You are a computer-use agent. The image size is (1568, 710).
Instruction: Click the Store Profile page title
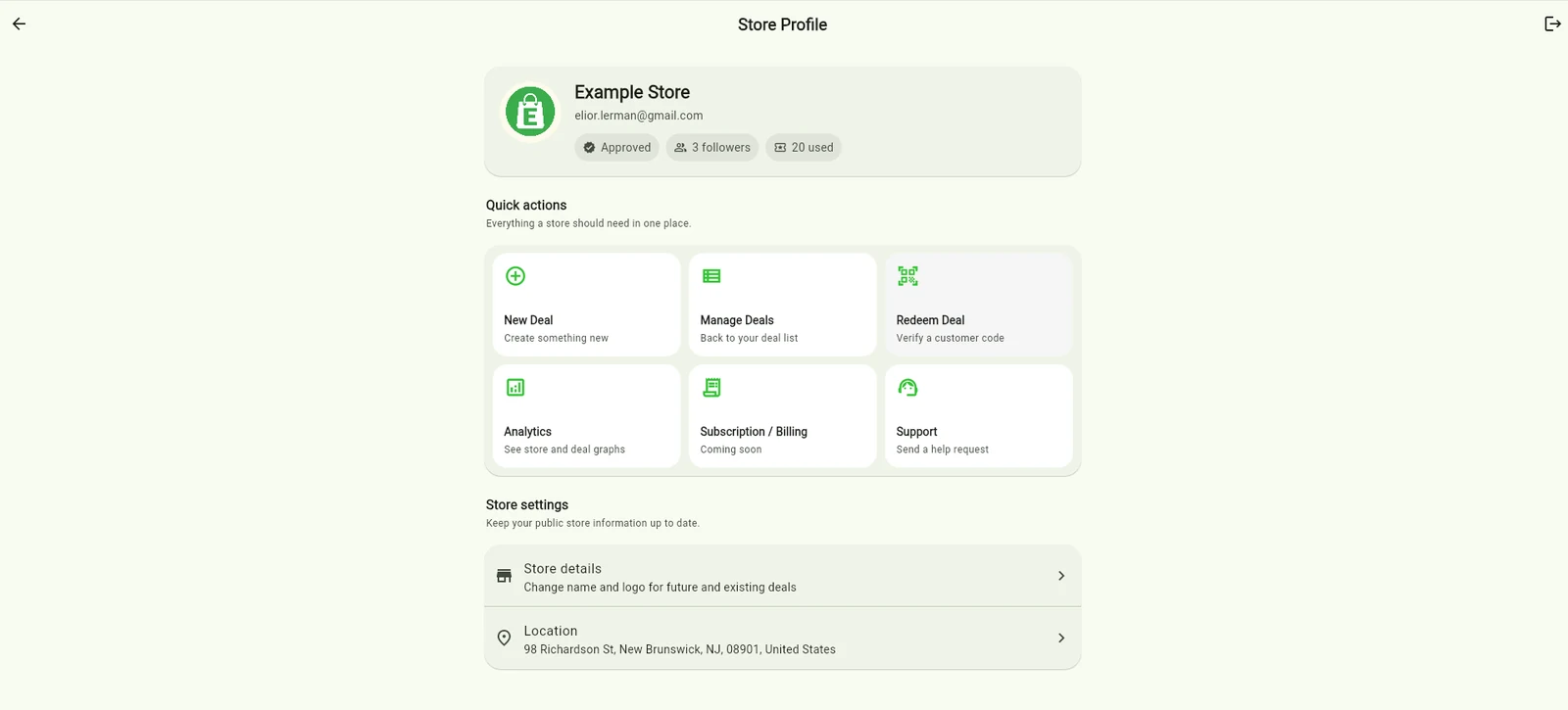782,24
